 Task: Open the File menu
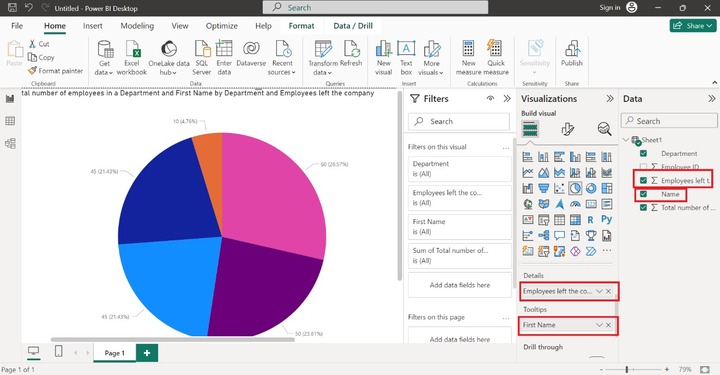pos(17,26)
